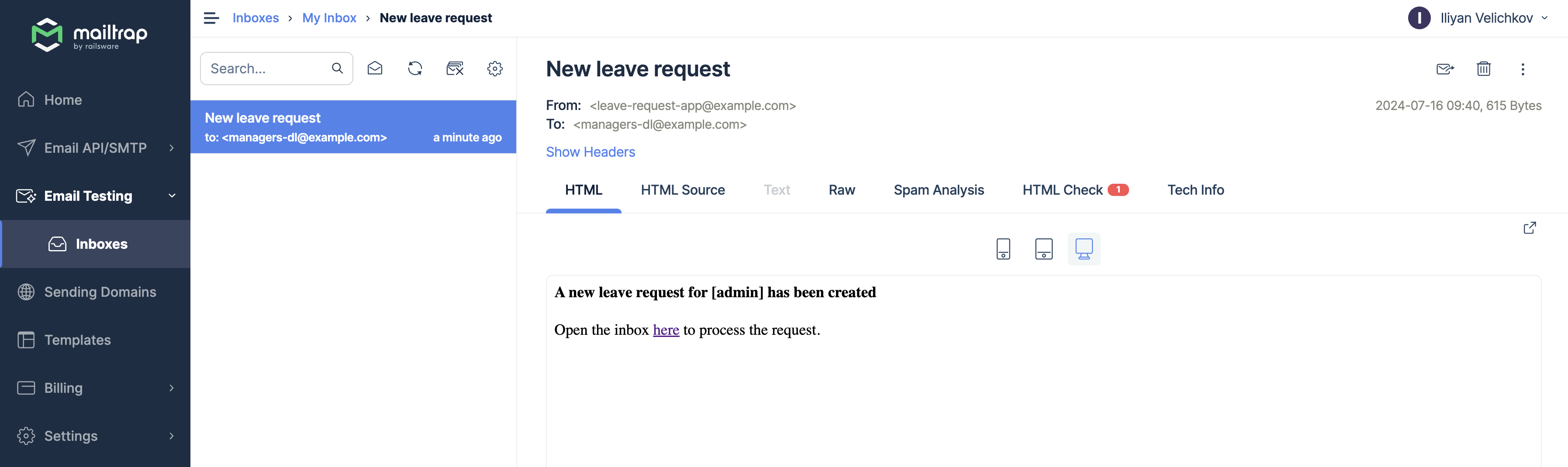The image size is (1568, 467).
Task: Click the 'here' link in email body
Action: click(665, 330)
